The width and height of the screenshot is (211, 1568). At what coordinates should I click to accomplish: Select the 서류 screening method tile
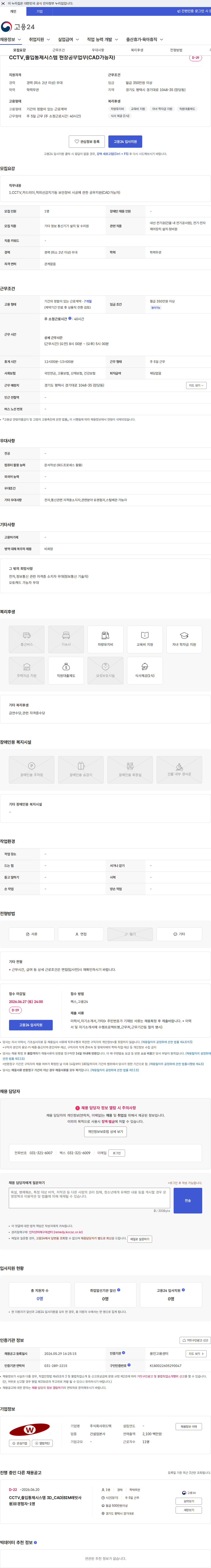(32, 934)
